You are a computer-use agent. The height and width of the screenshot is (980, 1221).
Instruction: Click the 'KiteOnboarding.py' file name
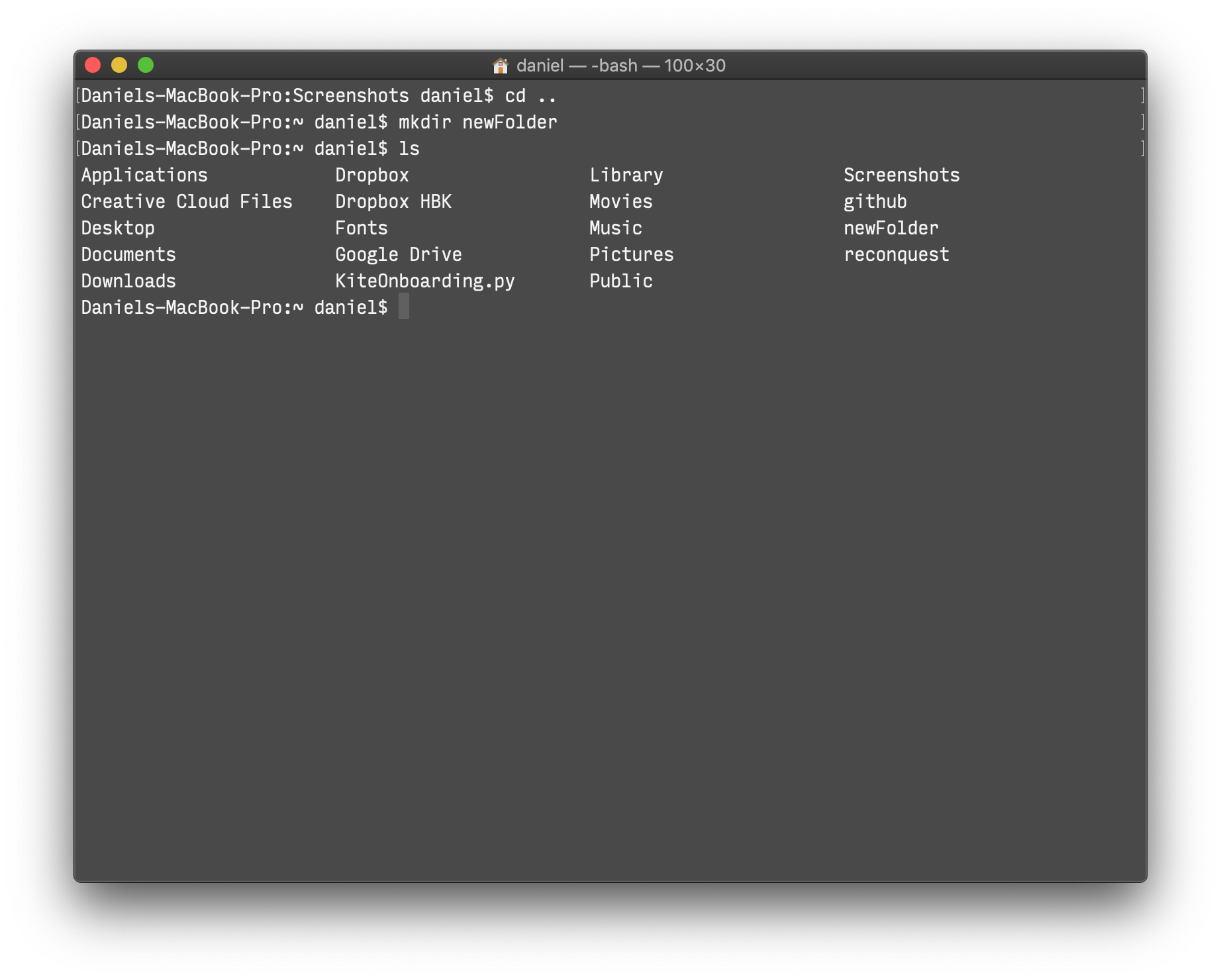[x=425, y=281]
